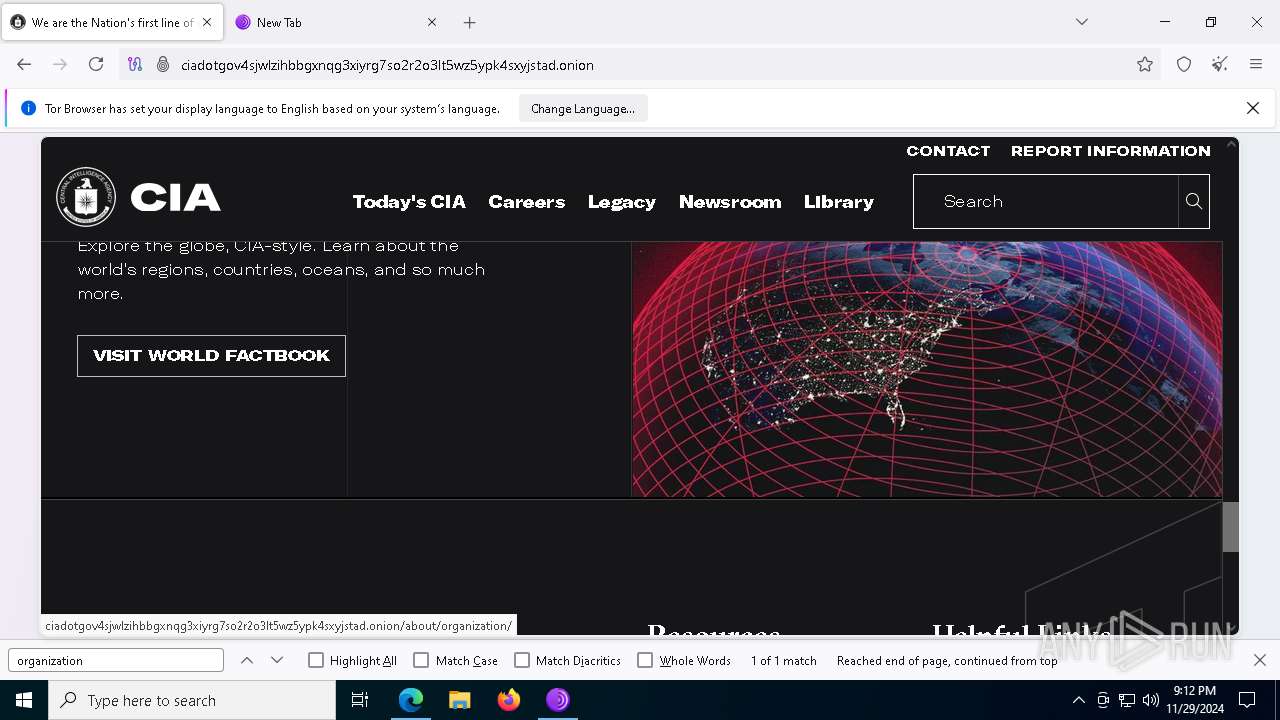Open the volume control tray icon
The width and height of the screenshot is (1280, 720).
[x=1151, y=700]
